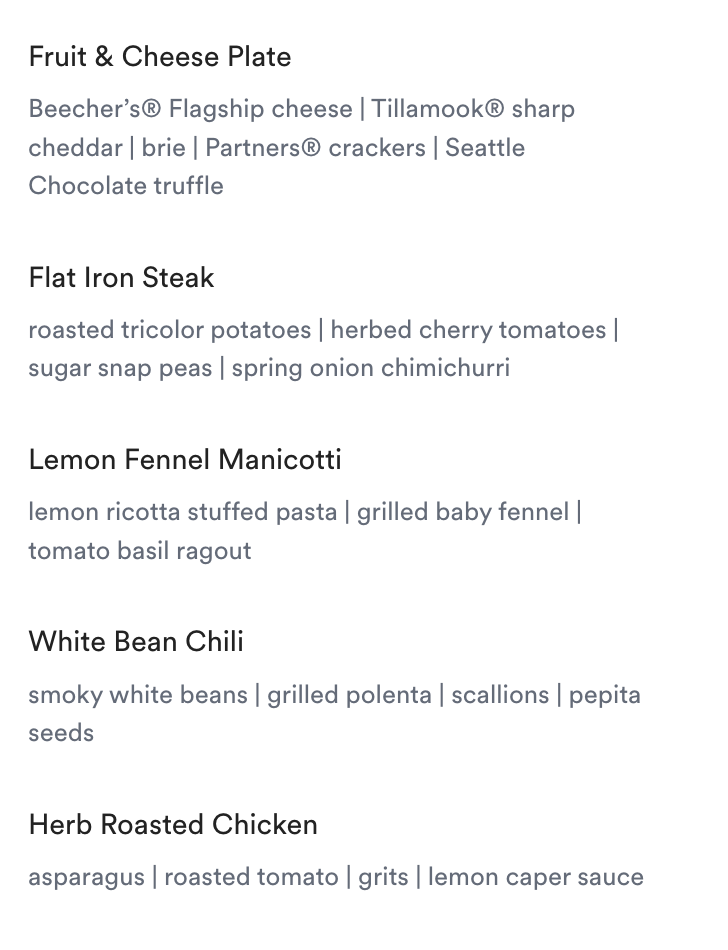Click the Seattle Chocolate truffle text
Screen dimensions: 728x950
pos(126,186)
